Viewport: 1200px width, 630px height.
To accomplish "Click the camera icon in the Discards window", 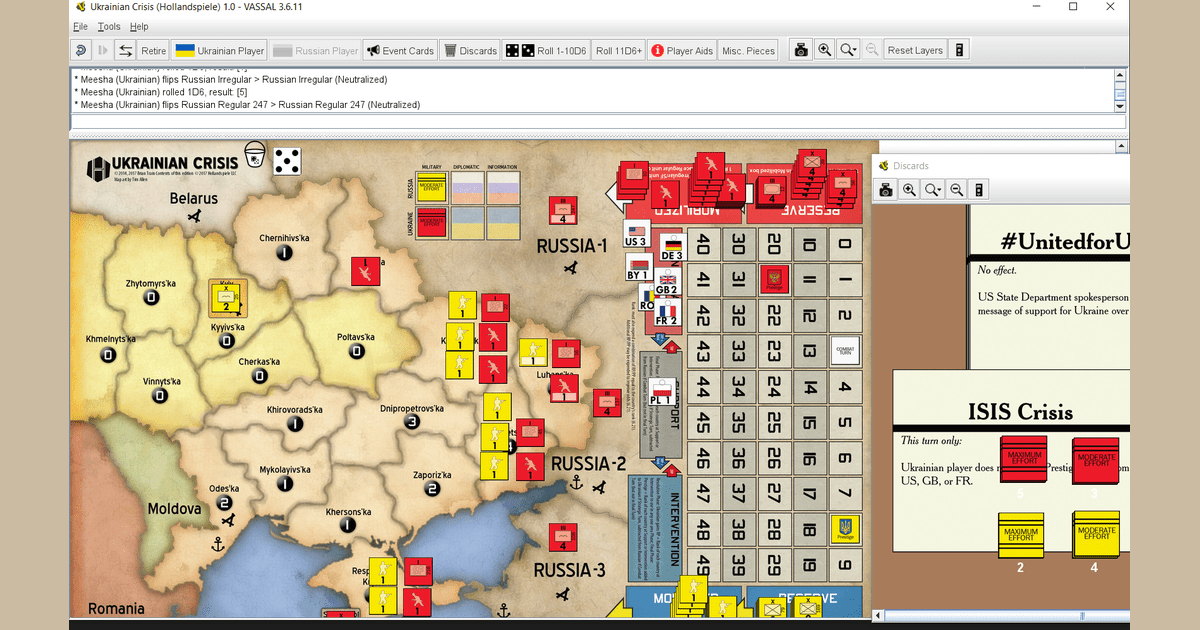I will click(886, 189).
